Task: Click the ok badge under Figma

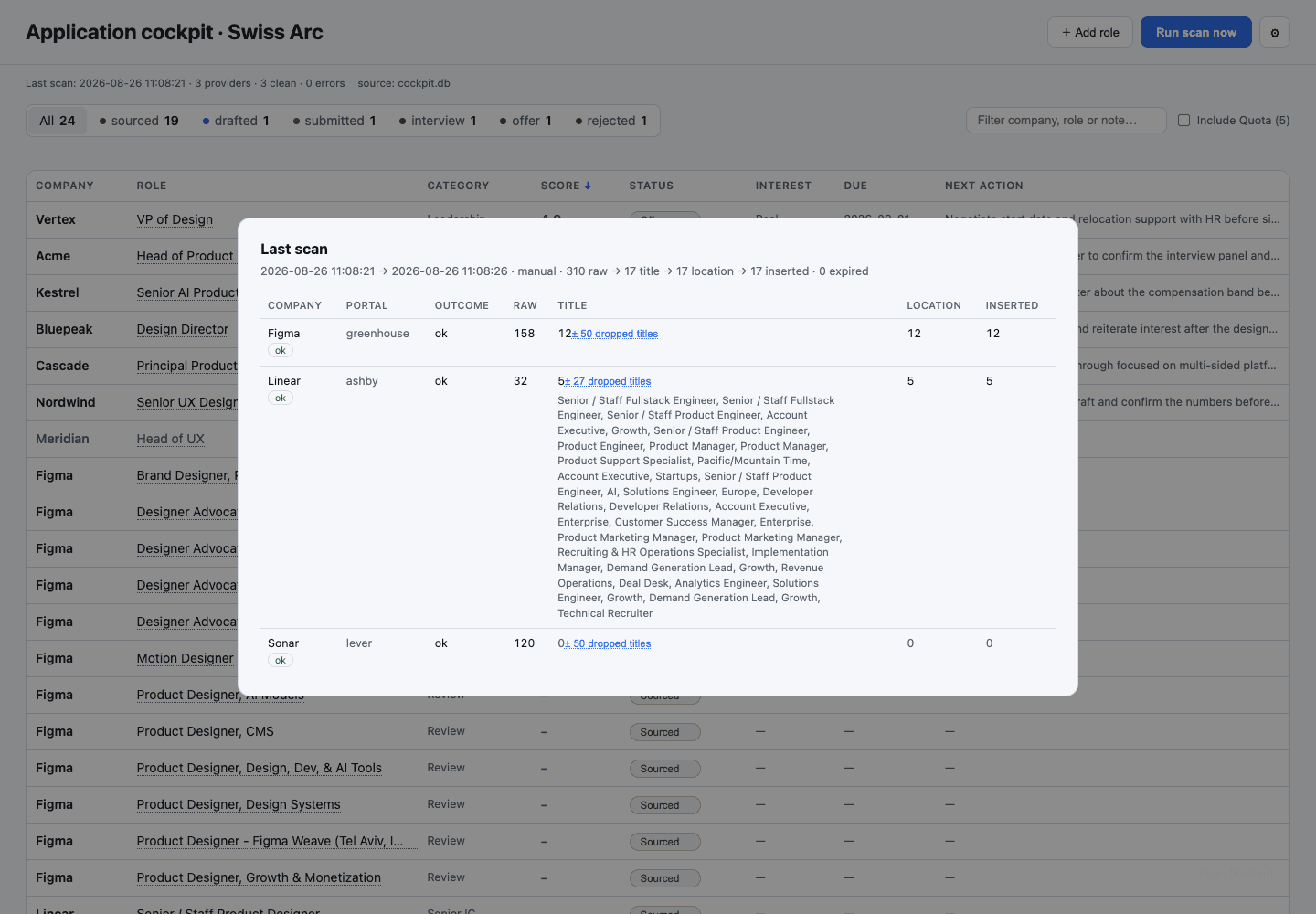Action: pos(281,351)
